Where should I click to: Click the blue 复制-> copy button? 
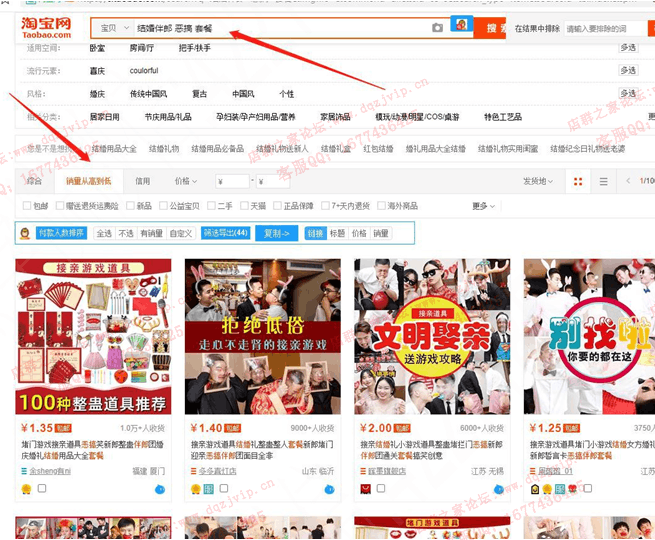pos(277,233)
